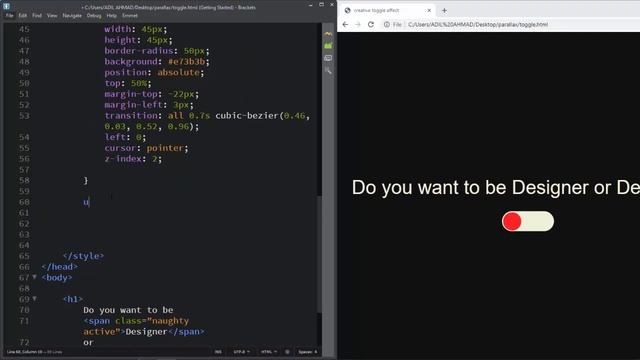Open the Navigate menu in Brackets

(72, 16)
